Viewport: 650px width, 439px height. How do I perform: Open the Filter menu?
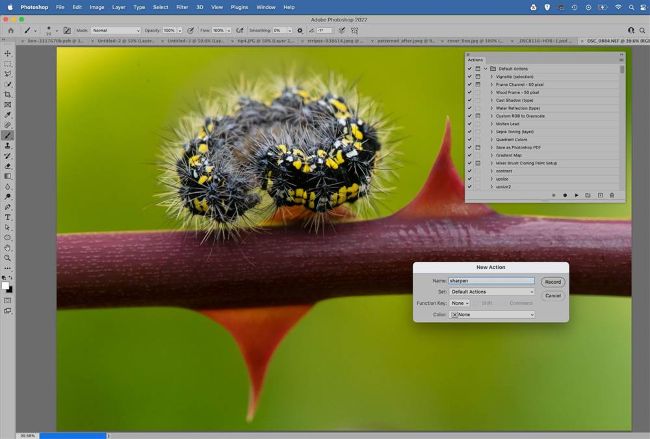tap(182, 7)
